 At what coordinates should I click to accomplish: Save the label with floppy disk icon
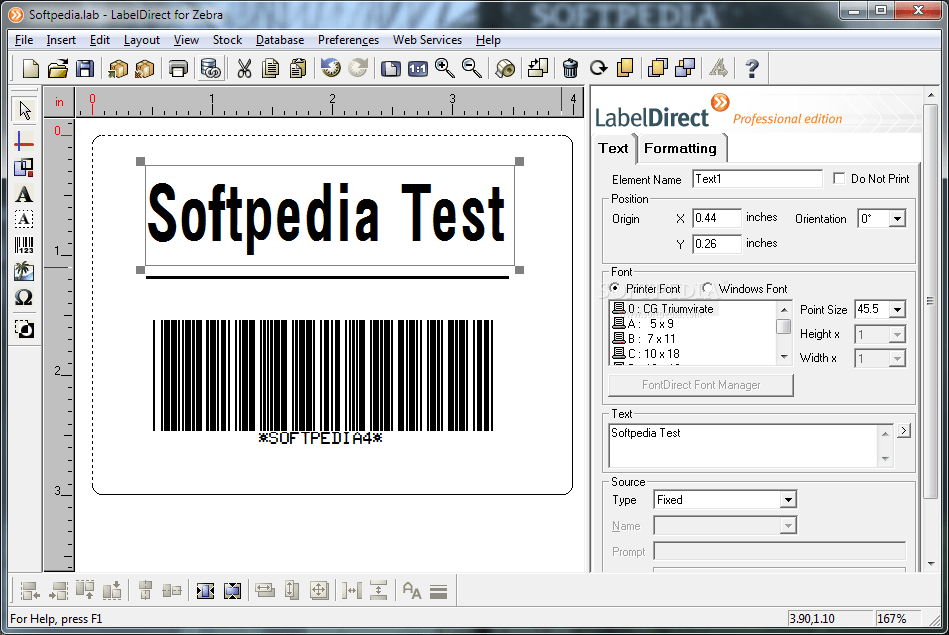[85, 68]
